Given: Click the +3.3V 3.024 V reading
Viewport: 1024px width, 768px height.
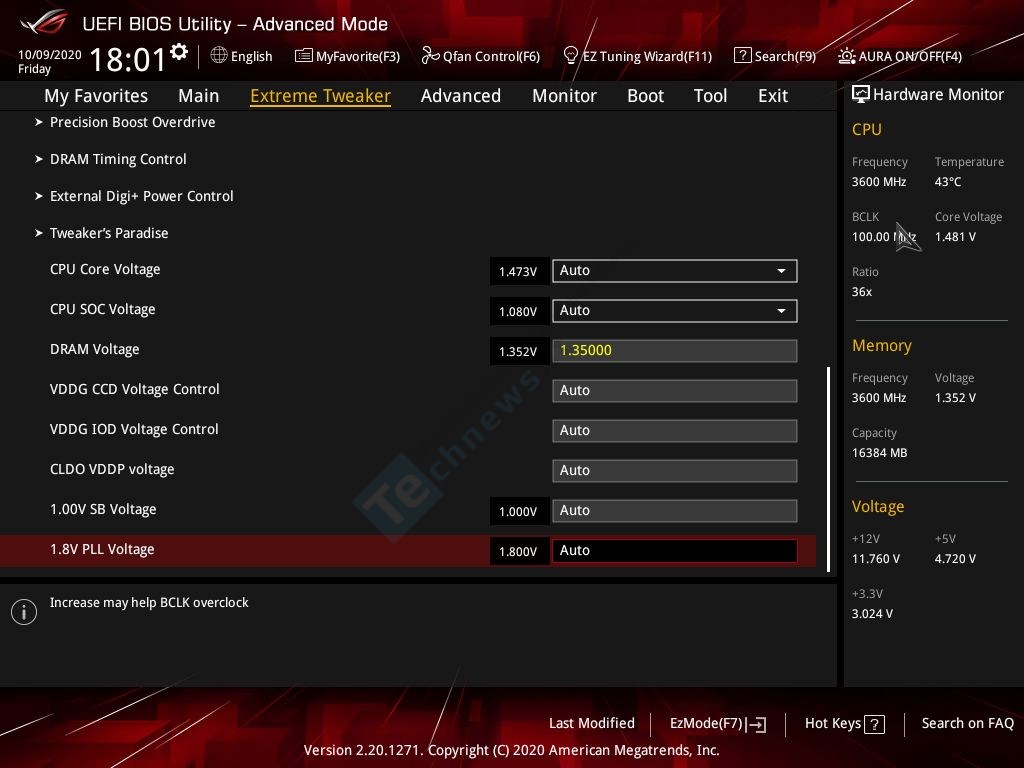Looking at the screenshot, I should [872, 613].
